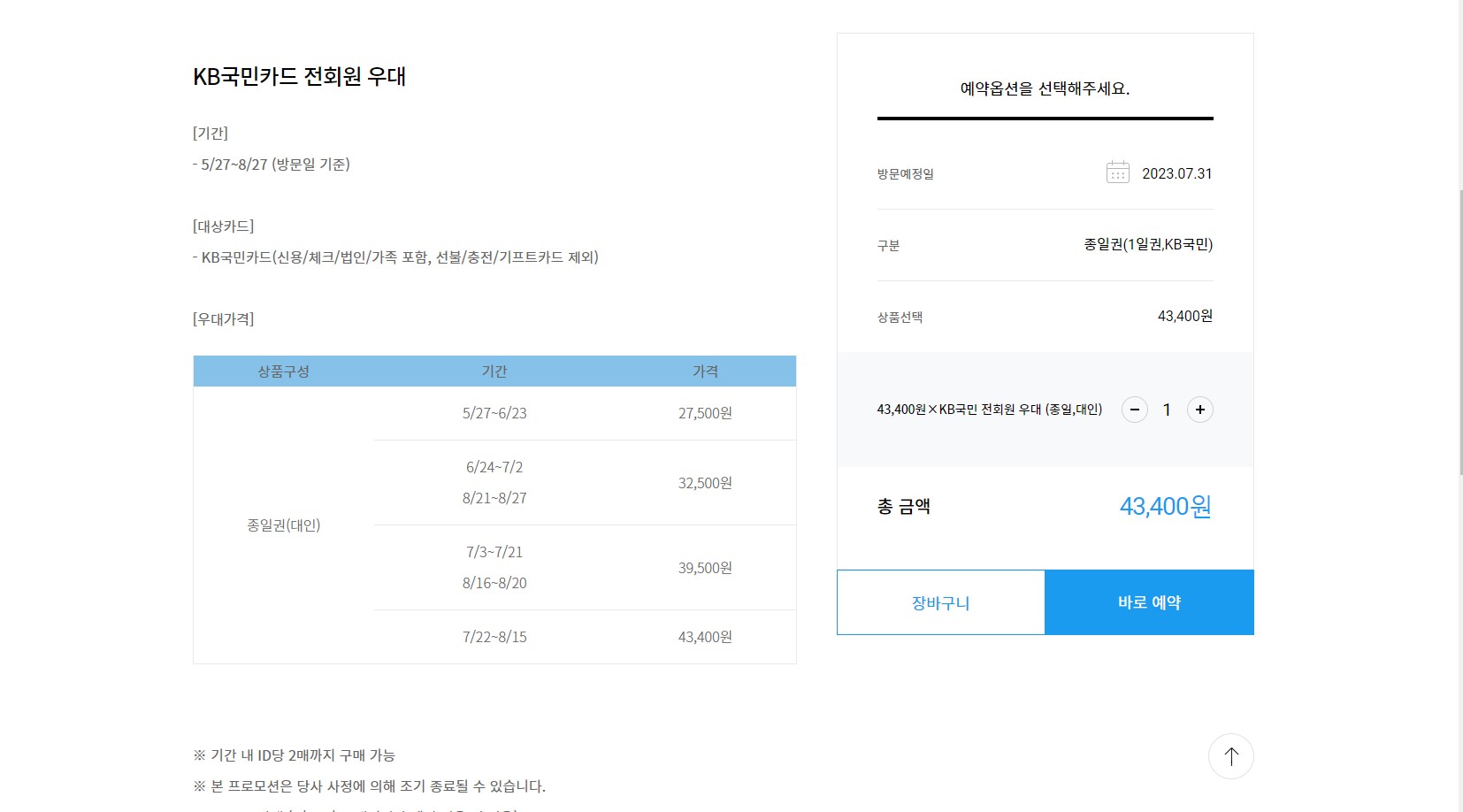Screen dimensions: 1463x812
Task: Click the [우대가격] section label
Action: pos(224,319)
